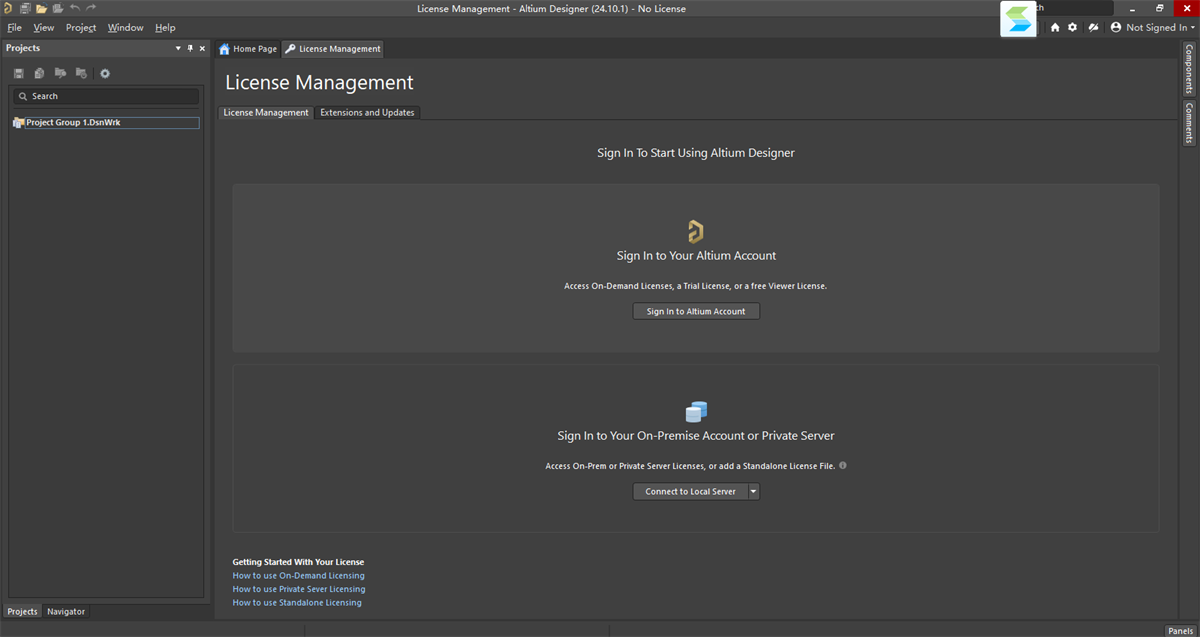Open How to use On-Demand Licensing link
Image resolution: width=1200 pixels, height=637 pixels.
[x=299, y=576]
